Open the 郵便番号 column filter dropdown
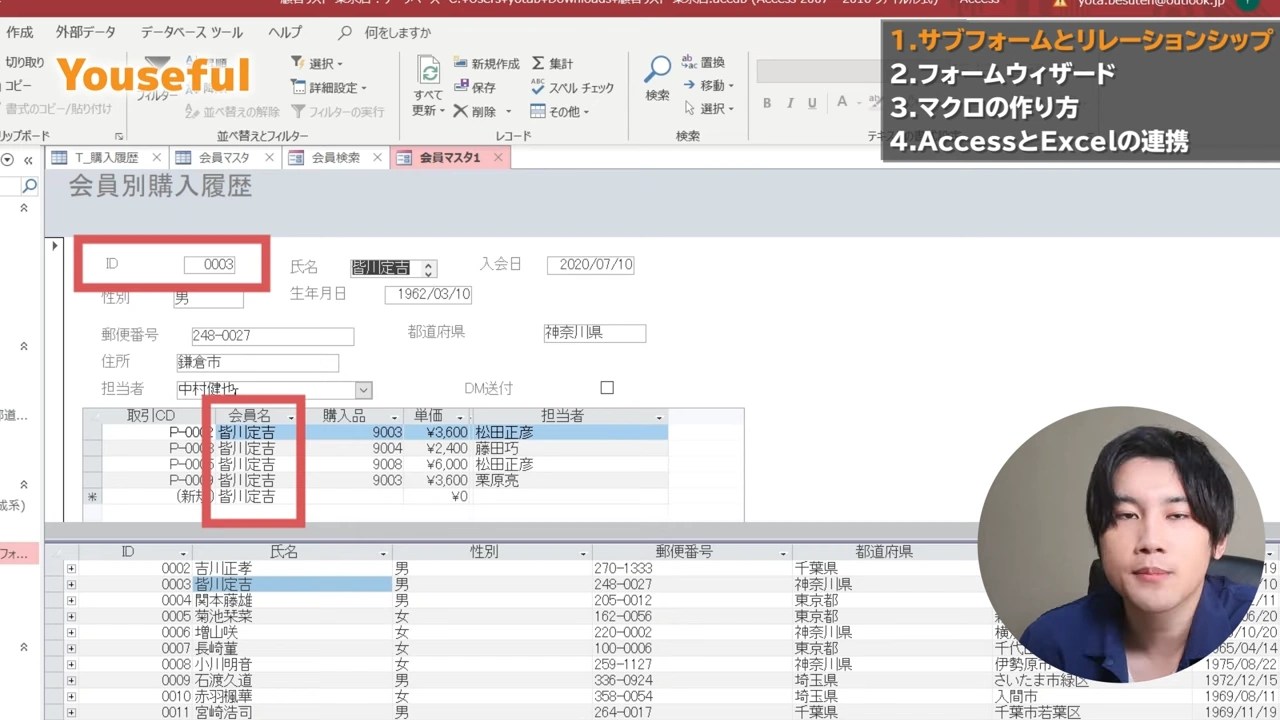The image size is (1280, 720). 783,553
